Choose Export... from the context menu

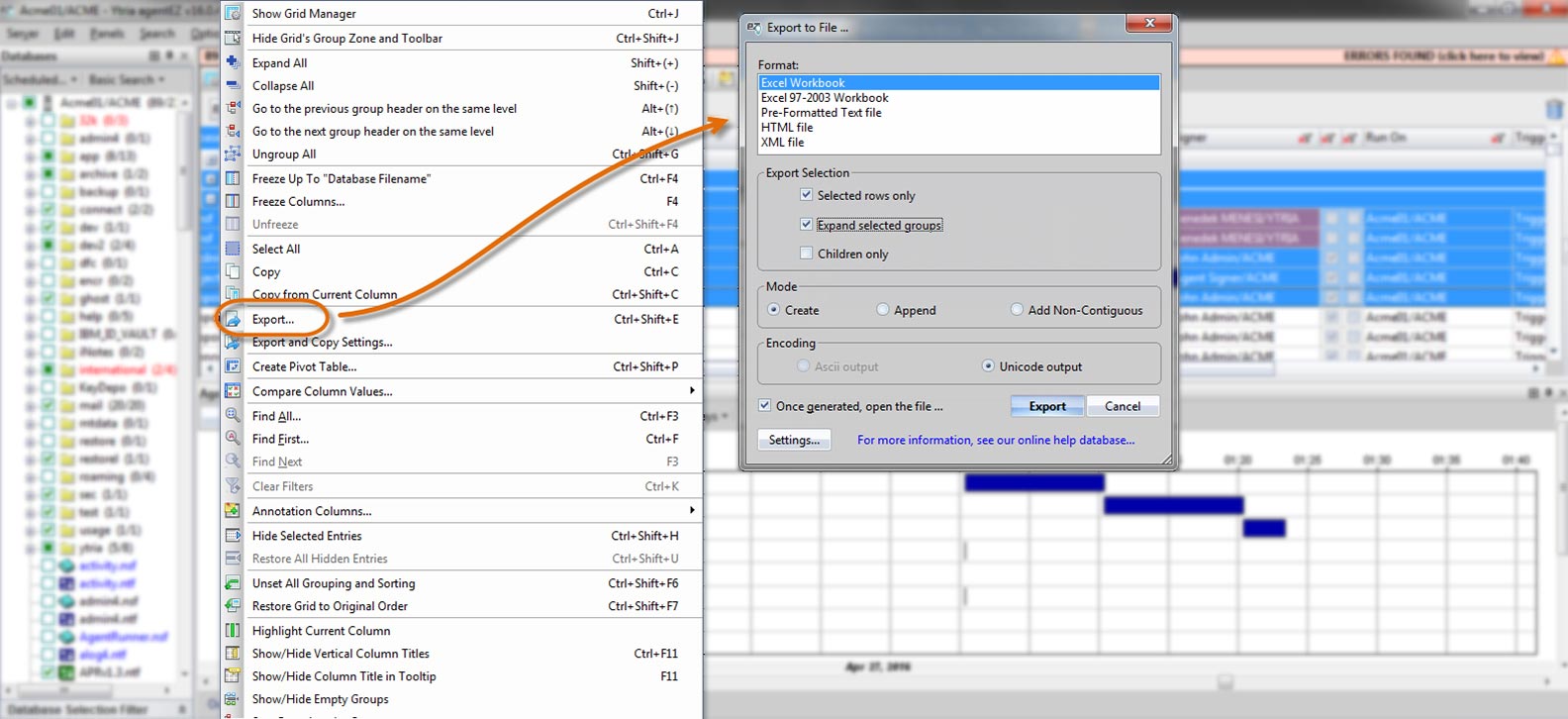point(273,319)
